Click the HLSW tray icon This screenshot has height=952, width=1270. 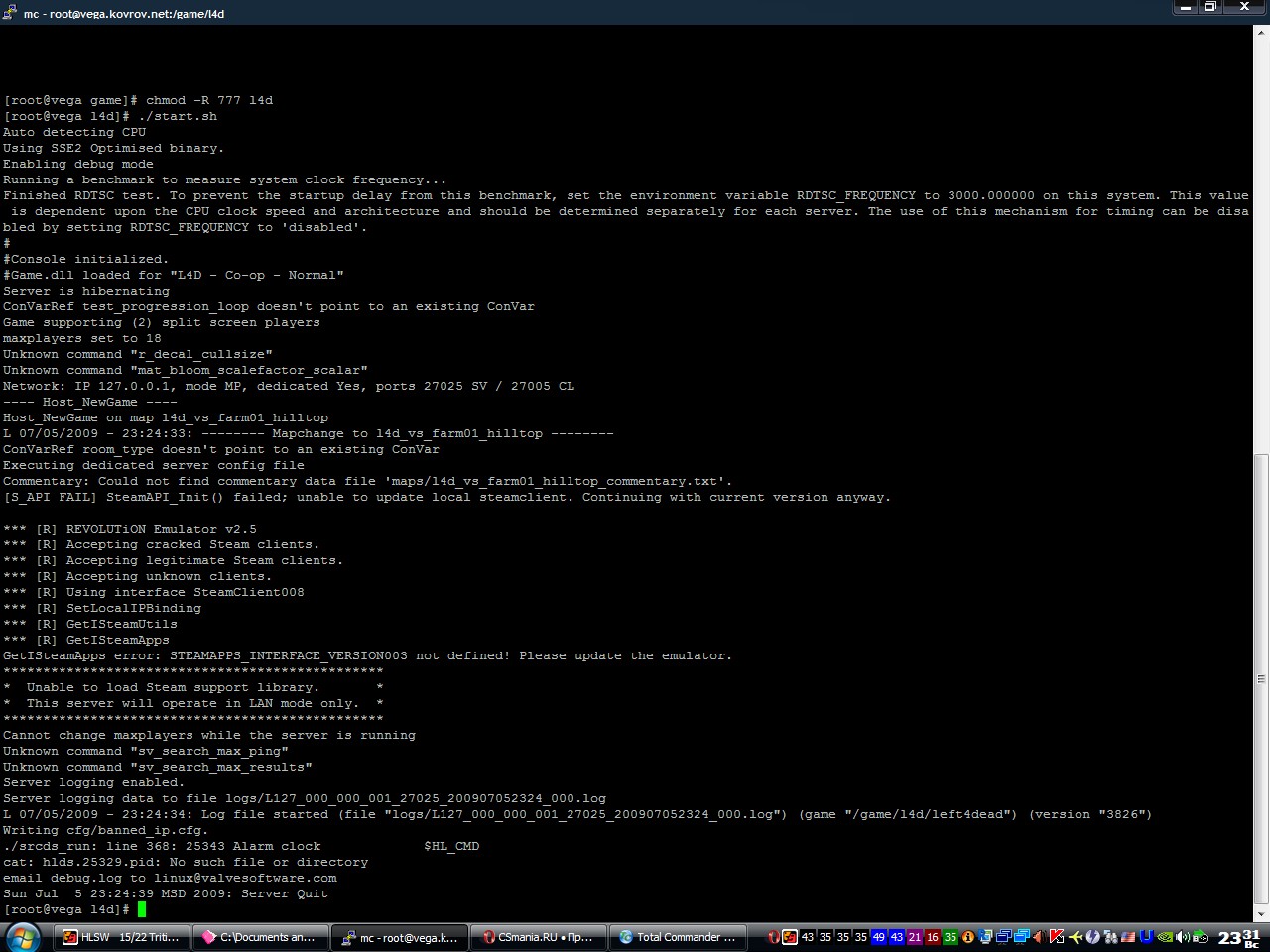pyautogui.click(x=790, y=937)
